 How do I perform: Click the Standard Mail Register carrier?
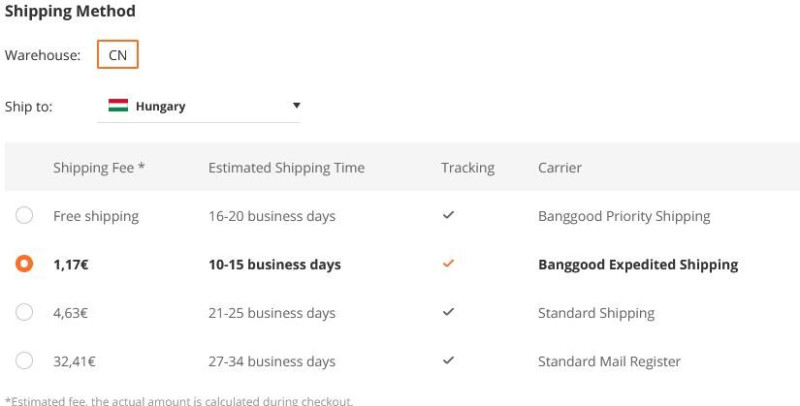tap(609, 362)
